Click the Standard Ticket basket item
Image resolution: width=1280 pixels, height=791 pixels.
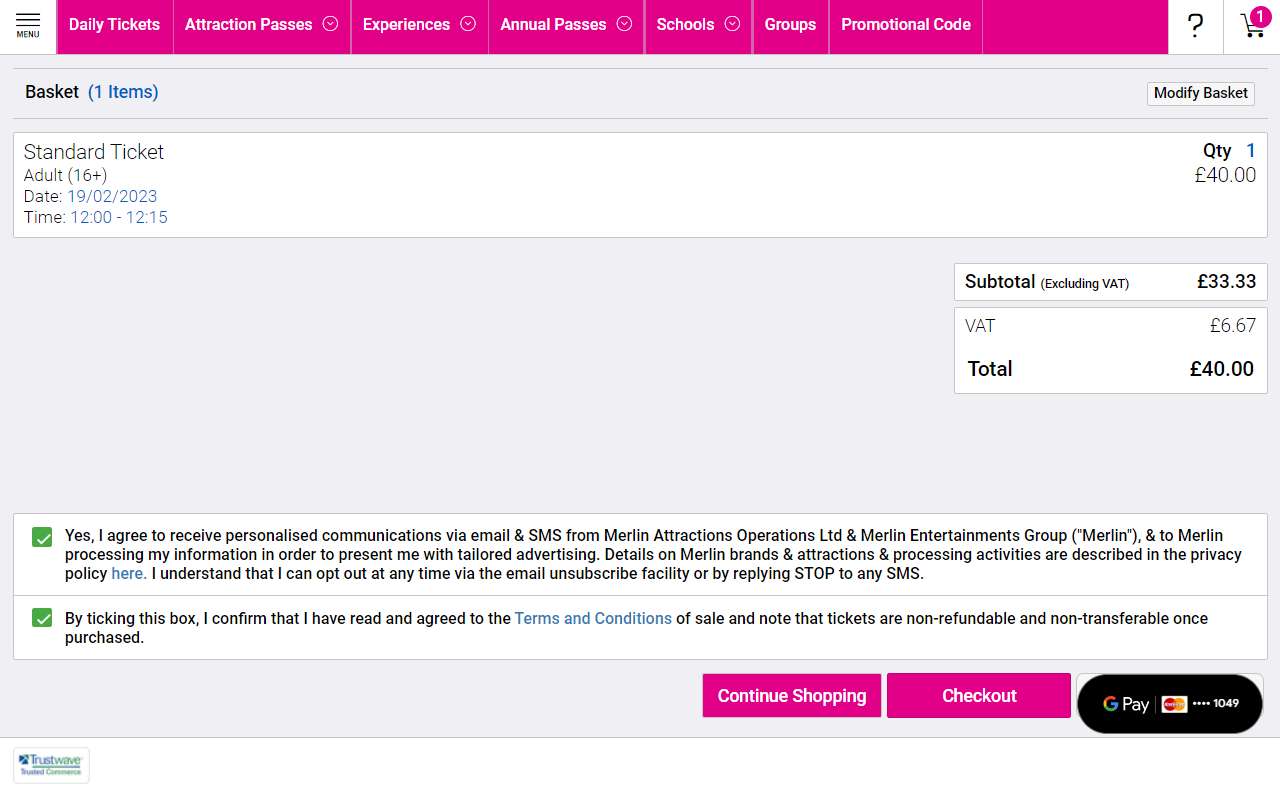coord(94,152)
